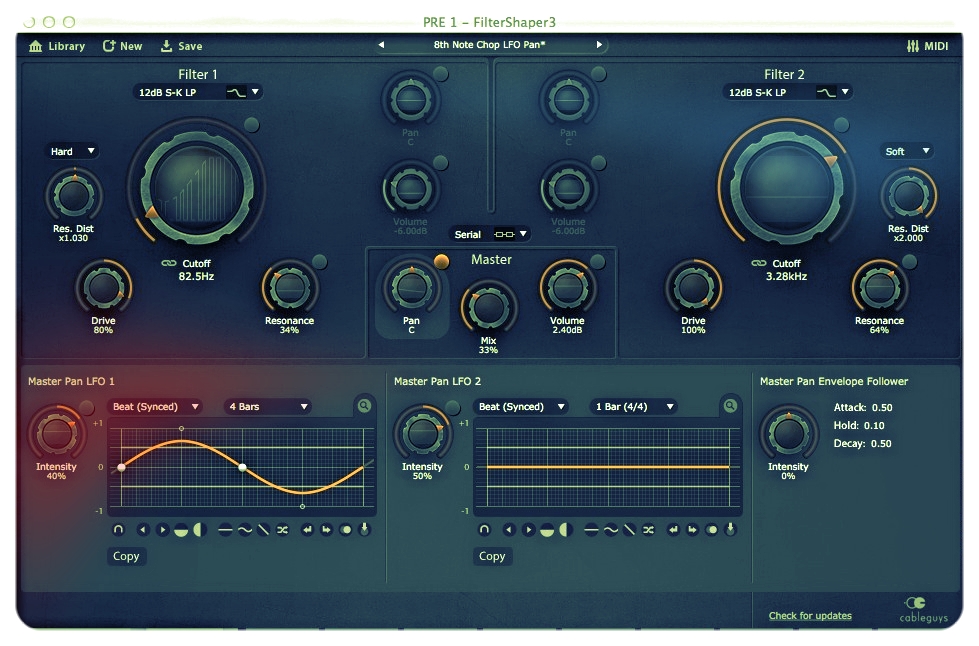Open LFO 2 rate dropdown showing 1 Bar (4/4)
The height and width of the screenshot is (646, 979).
pyautogui.click(x=634, y=407)
